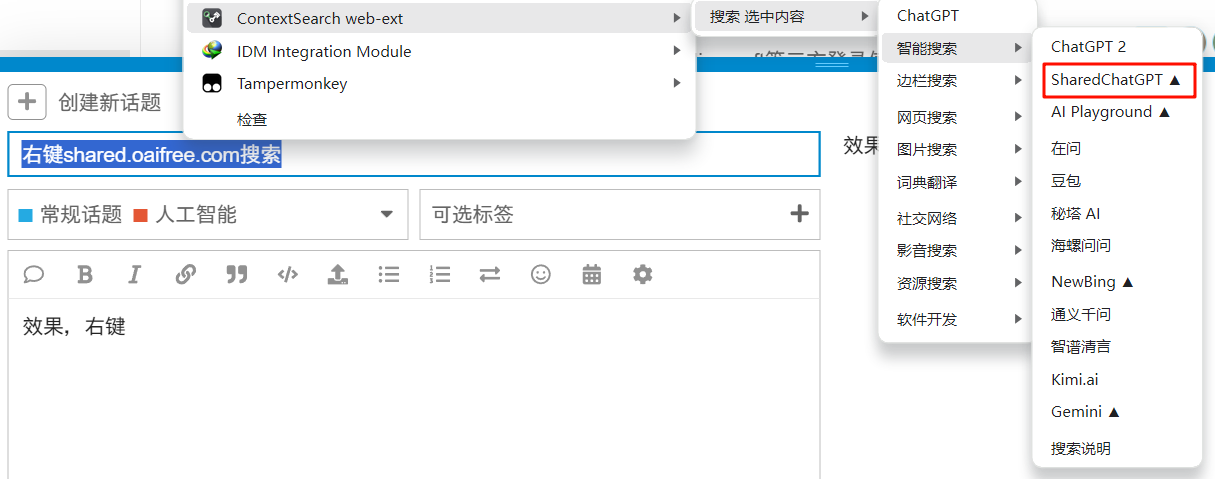
Task: Click the Tampermonkey extension icon
Action: [x=212, y=84]
